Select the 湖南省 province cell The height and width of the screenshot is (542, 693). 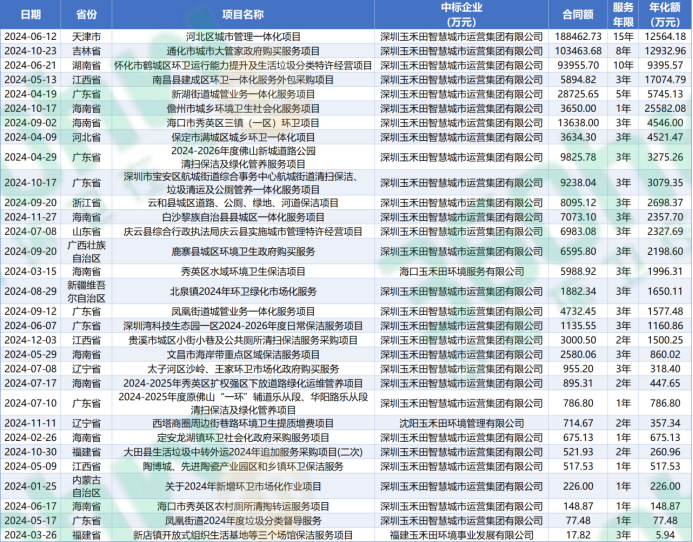(86, 65)
